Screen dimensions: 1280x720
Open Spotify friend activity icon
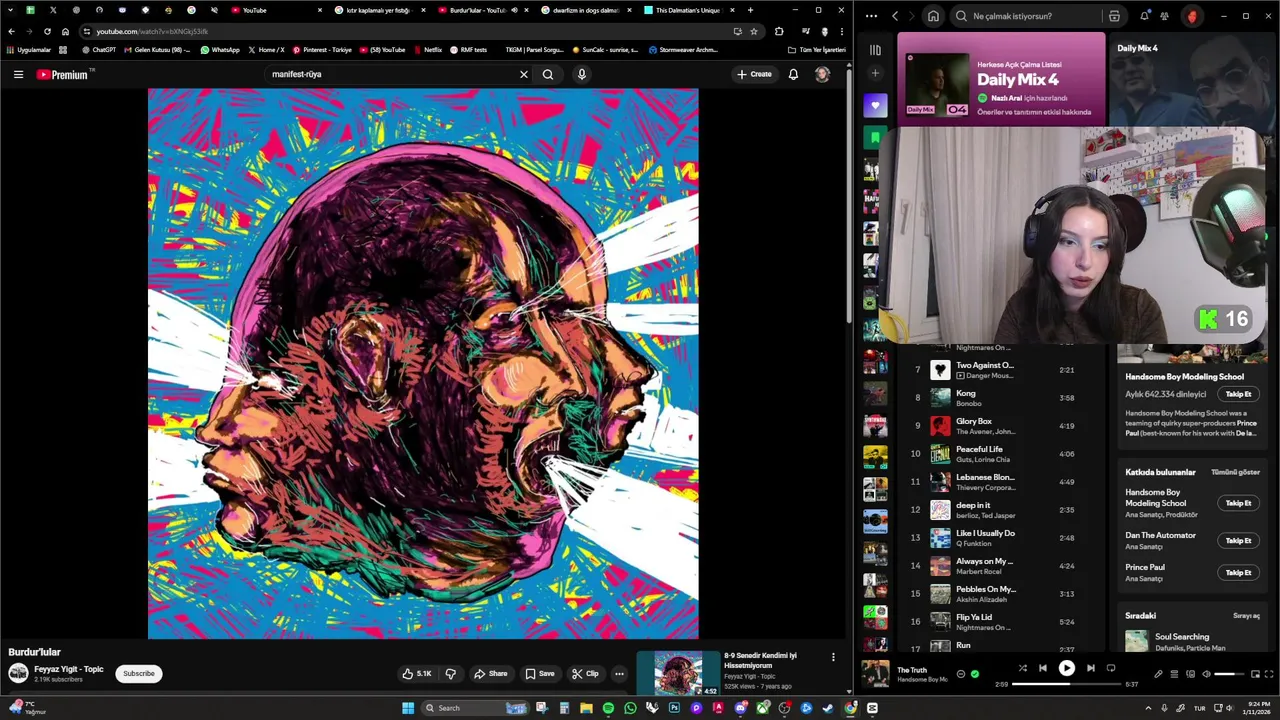coord(1164,16)
